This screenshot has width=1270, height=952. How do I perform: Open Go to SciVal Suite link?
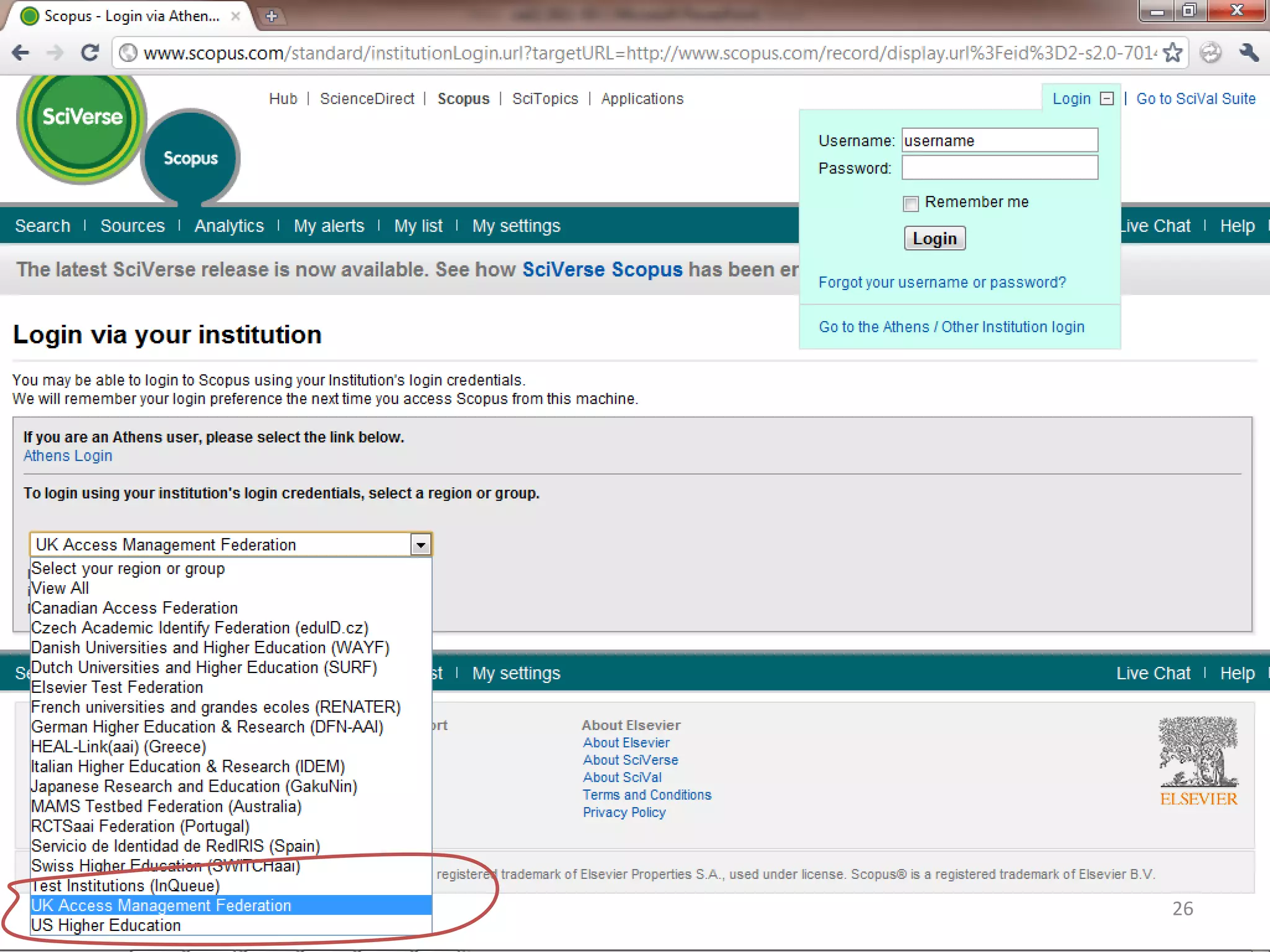[x=1196, y=99]
